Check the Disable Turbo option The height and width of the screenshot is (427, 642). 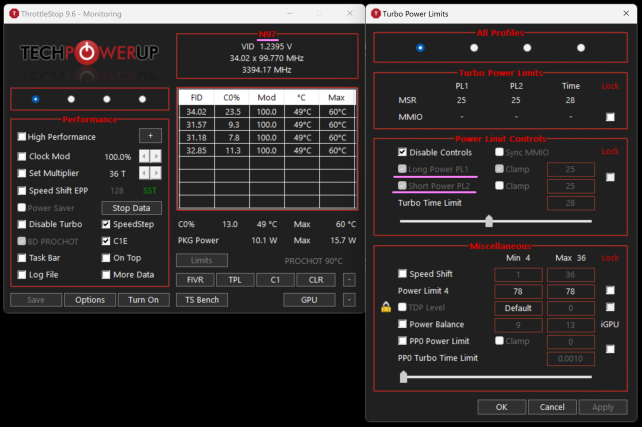point(22,224)
